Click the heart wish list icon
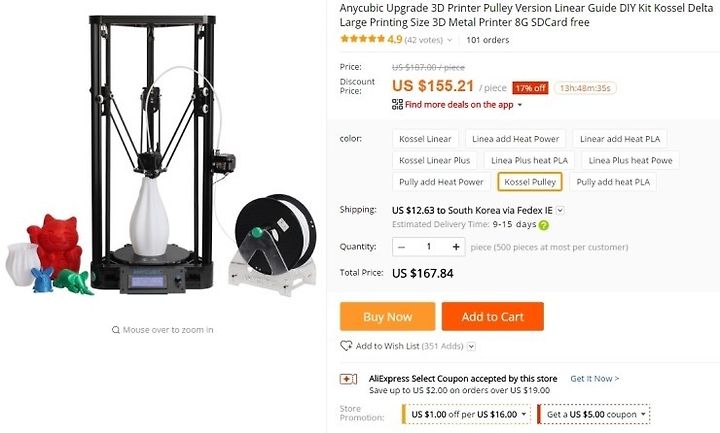 click(x=346, y=346)
